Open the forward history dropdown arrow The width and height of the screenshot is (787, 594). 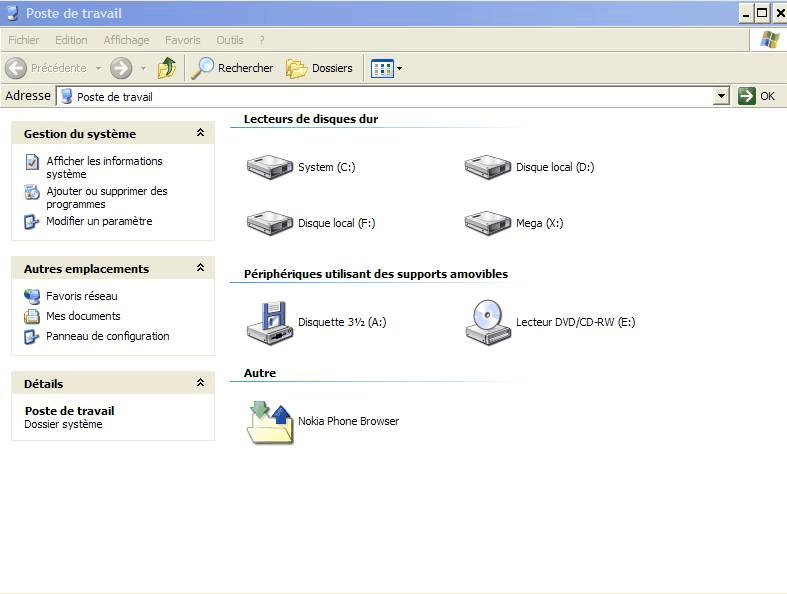pos(144,68)
